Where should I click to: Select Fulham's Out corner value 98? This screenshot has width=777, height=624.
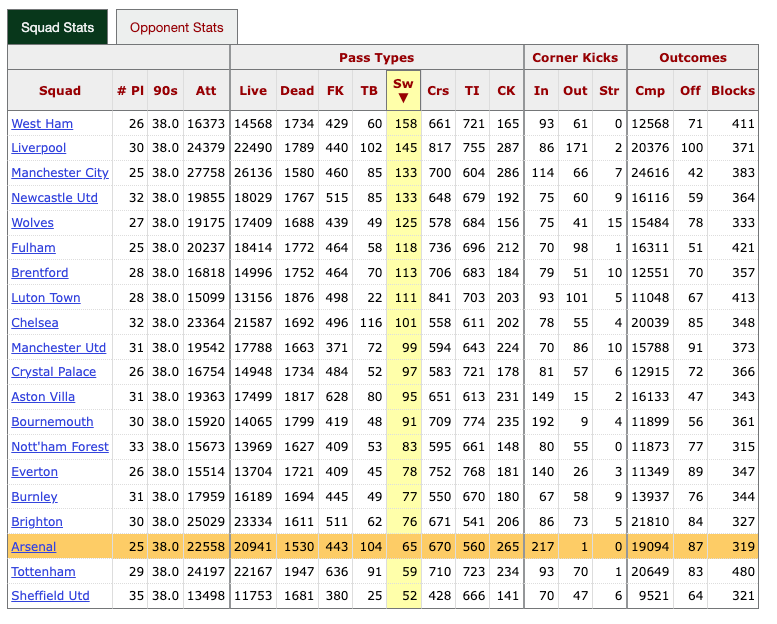tap(580, 248)
